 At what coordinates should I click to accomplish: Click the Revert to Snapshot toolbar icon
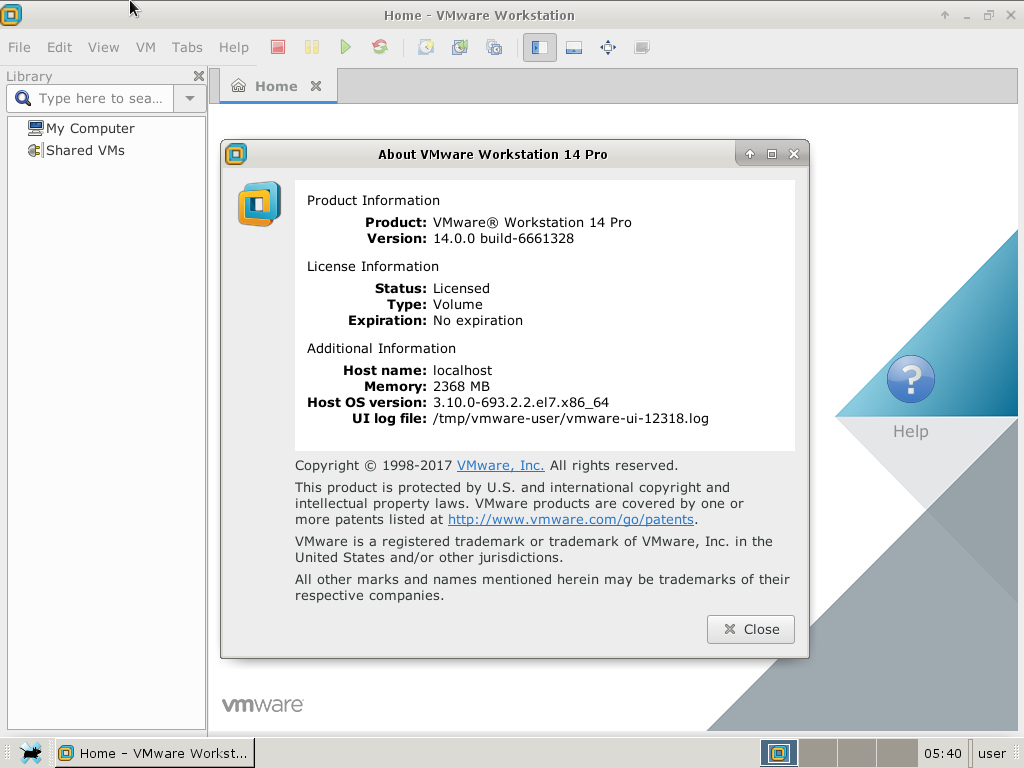click(460, 47)
